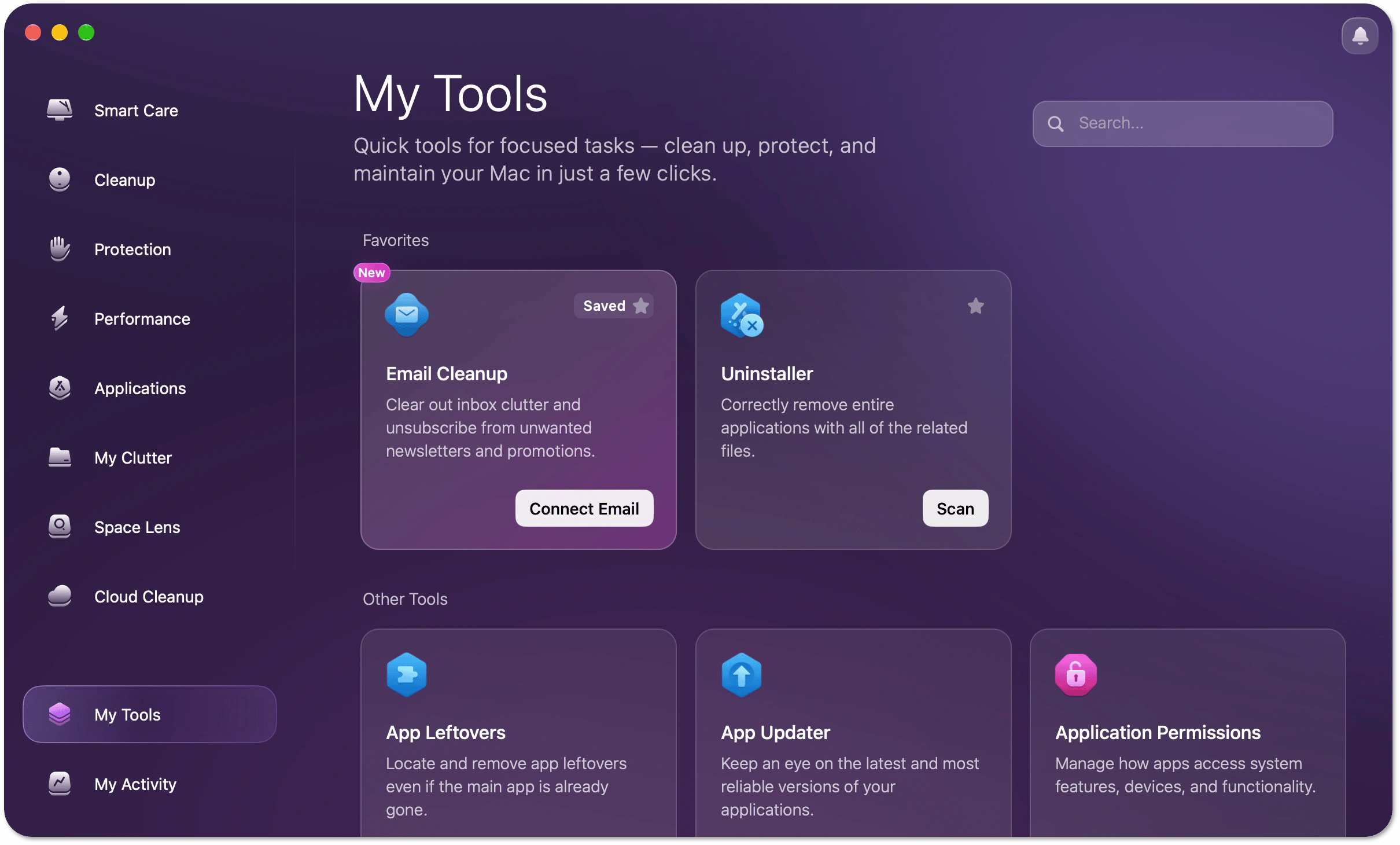Viewport: 1400px width, 845px height.
Task: Start the Uninstaller Scan button
Action: click(x=956, y=508)
